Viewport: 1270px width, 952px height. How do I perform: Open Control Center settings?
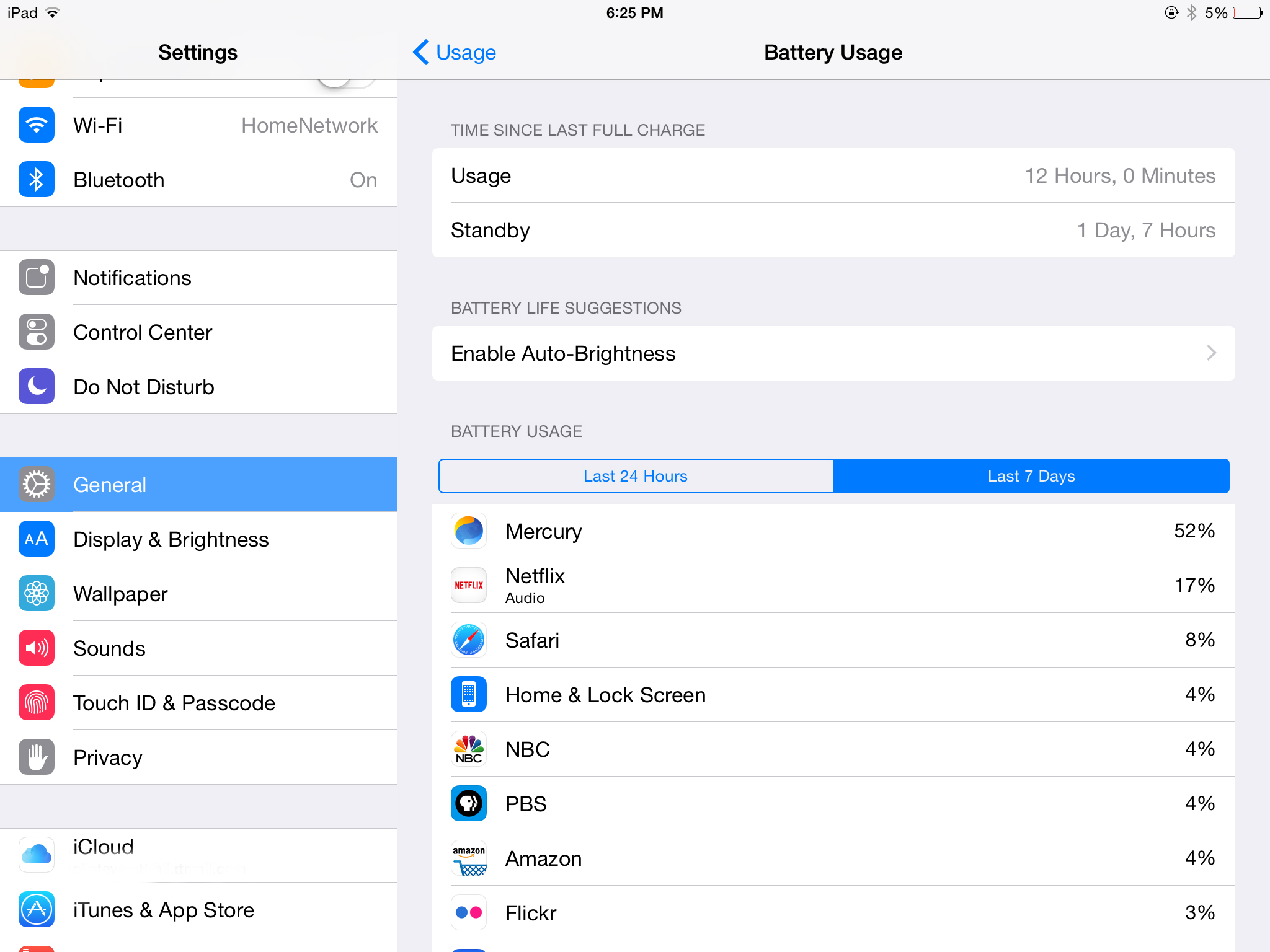[x=198, y=332]
